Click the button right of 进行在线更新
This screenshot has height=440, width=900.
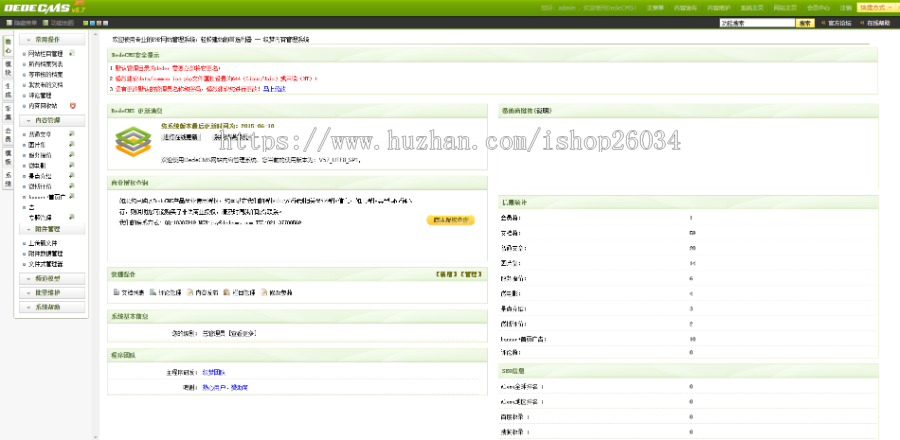pyautogui.click(x=231, y=137)
